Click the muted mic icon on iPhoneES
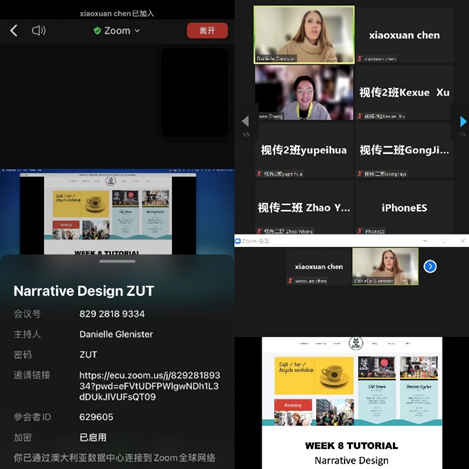The height and width of the screenshot is (469, 469). [360, 231]
